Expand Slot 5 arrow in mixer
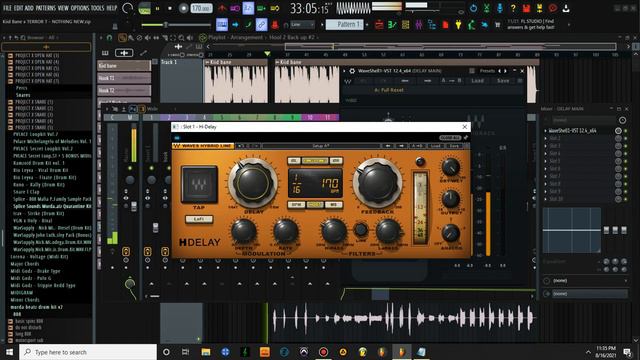 (x=545, y=161)
